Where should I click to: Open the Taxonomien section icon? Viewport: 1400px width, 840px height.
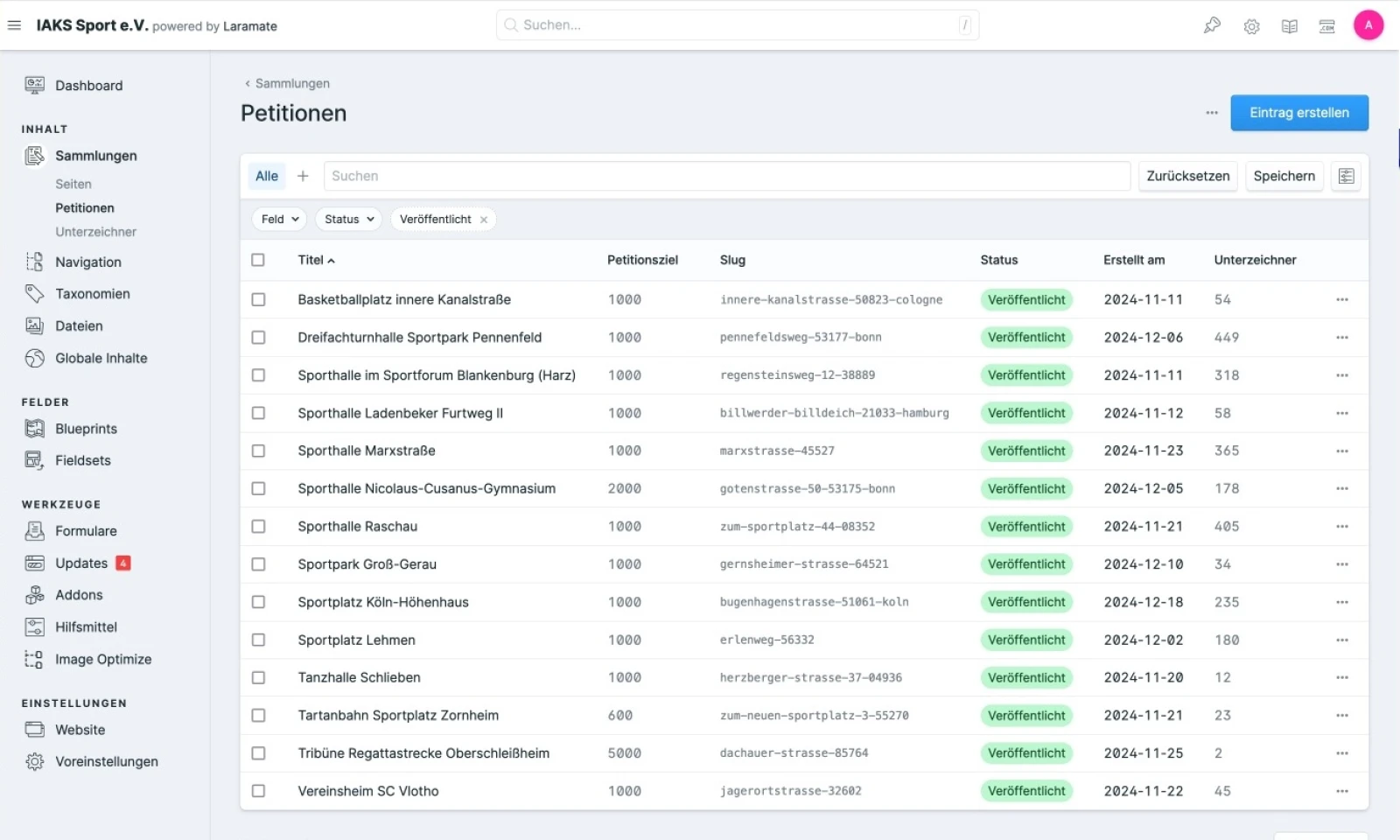pyautogui.click(x=35, y=293)
